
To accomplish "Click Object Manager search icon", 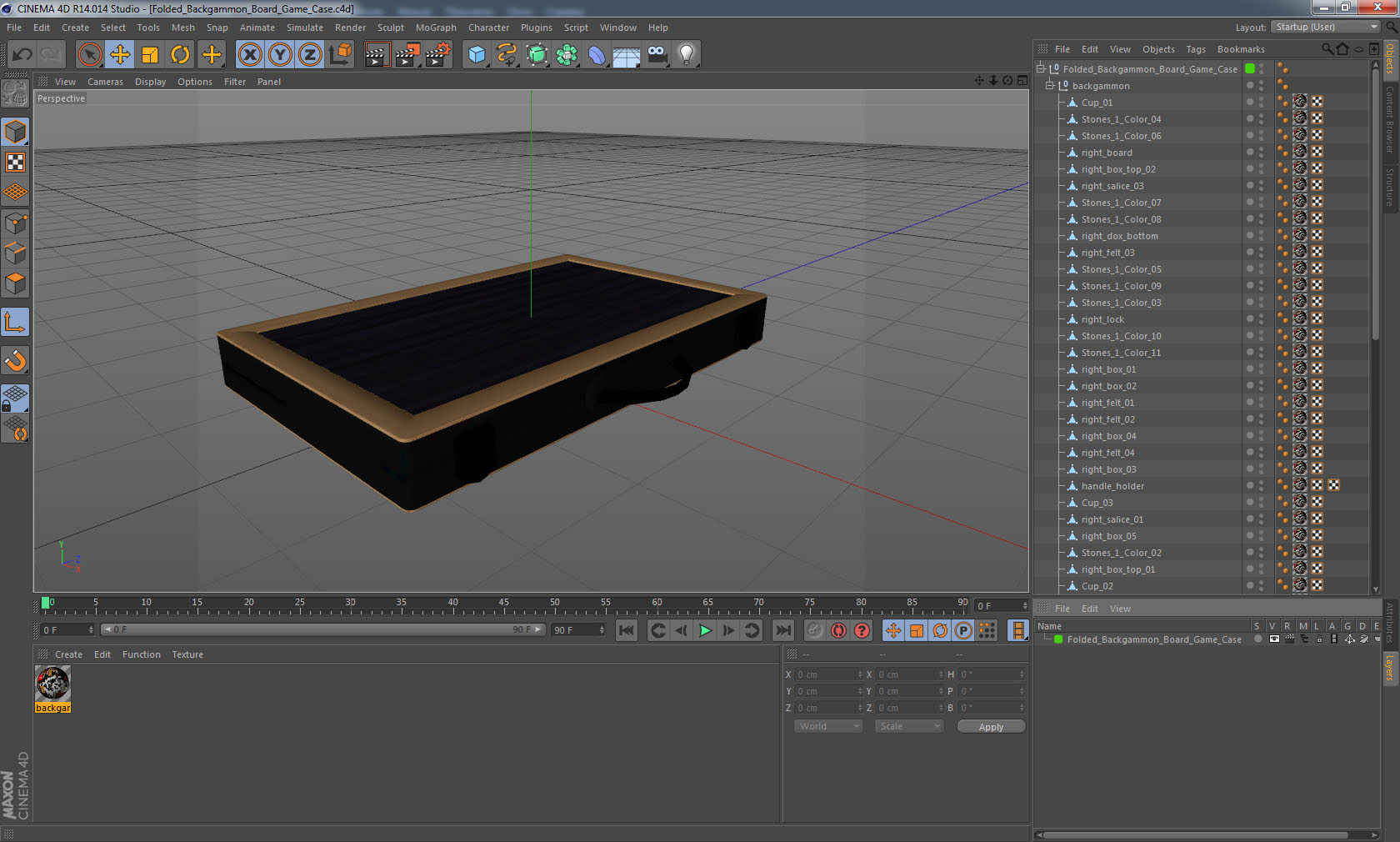I will click(x=1327, y=49).
